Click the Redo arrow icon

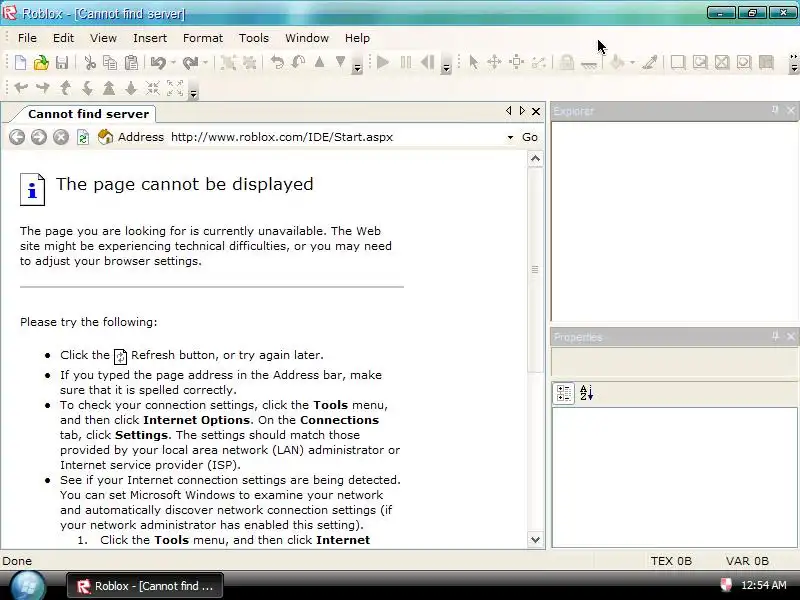(190, 63)
